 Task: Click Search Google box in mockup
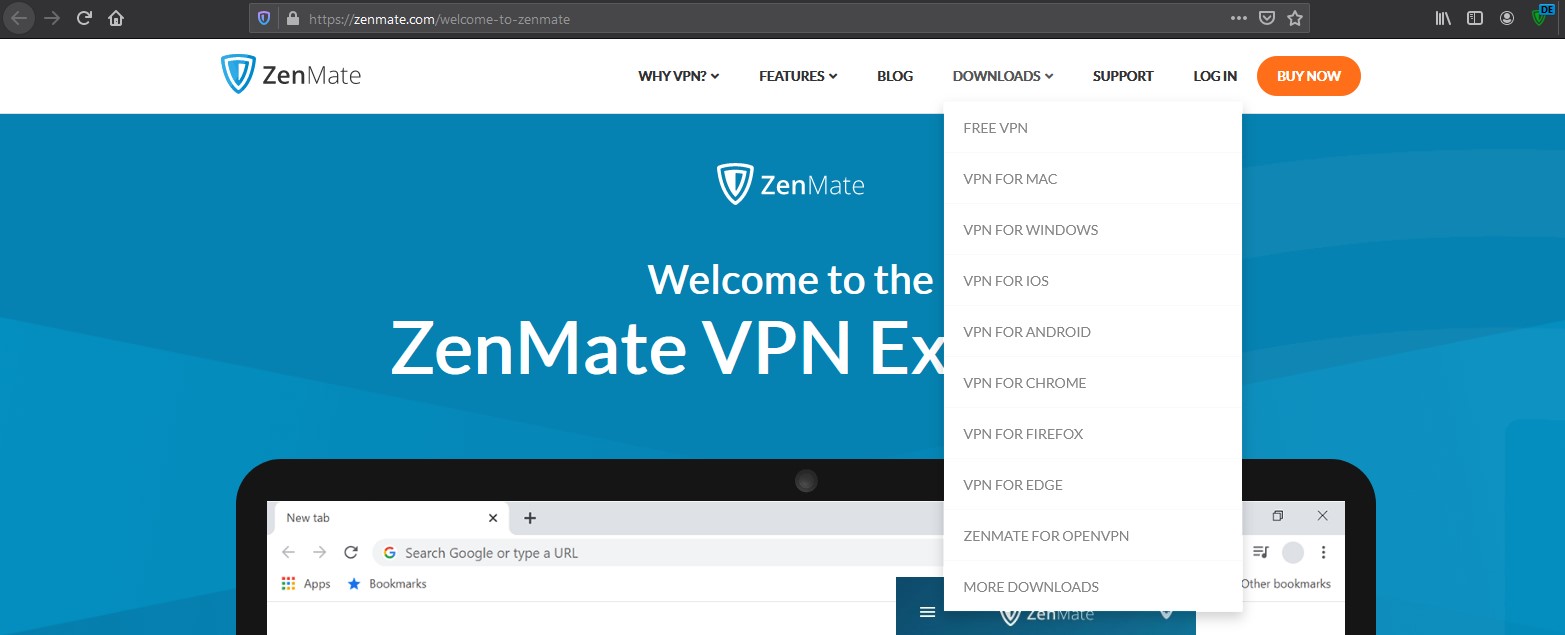[x=660, y=552]
